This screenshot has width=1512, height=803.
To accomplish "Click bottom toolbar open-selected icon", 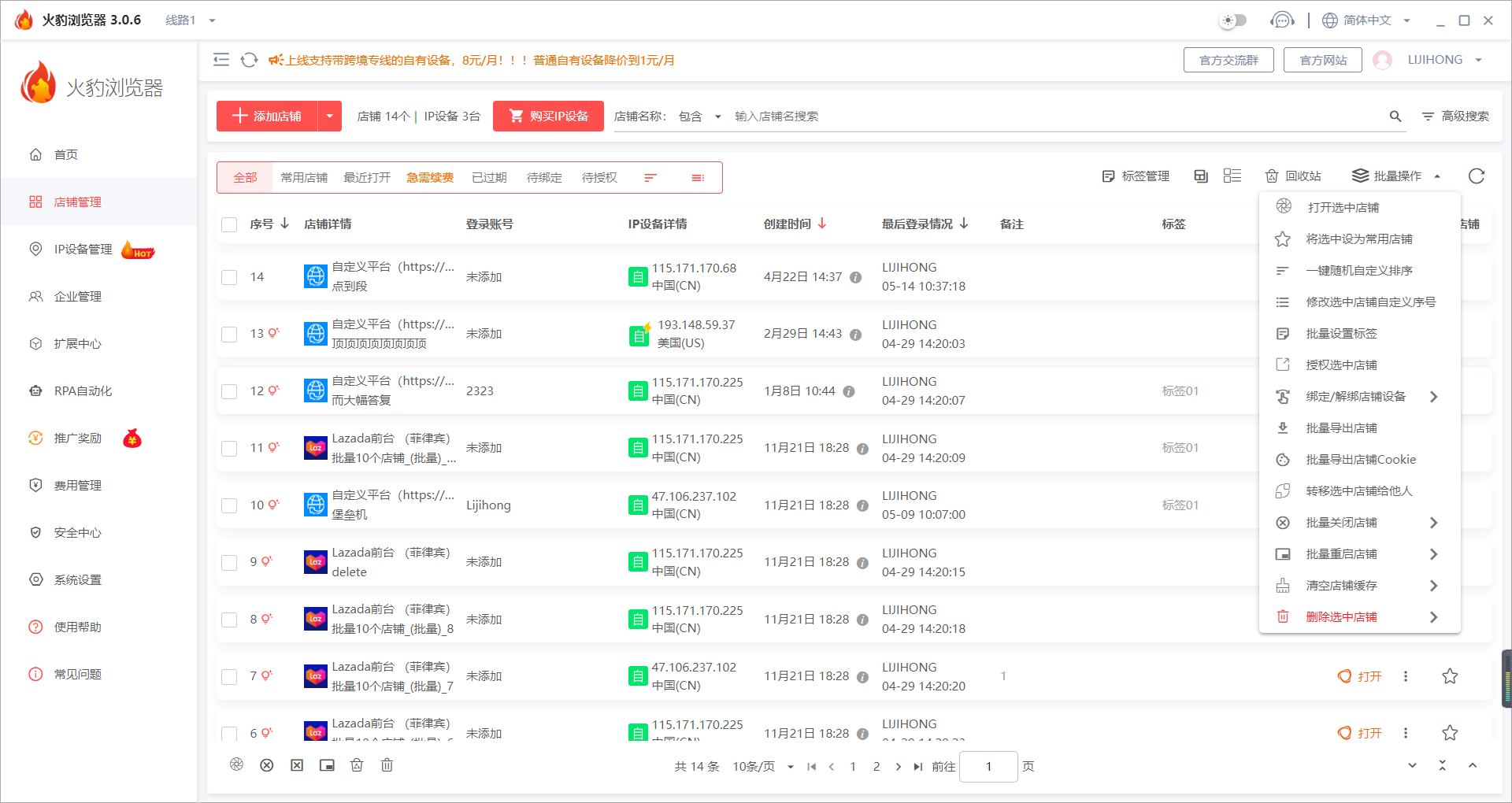I will point(237,764).
